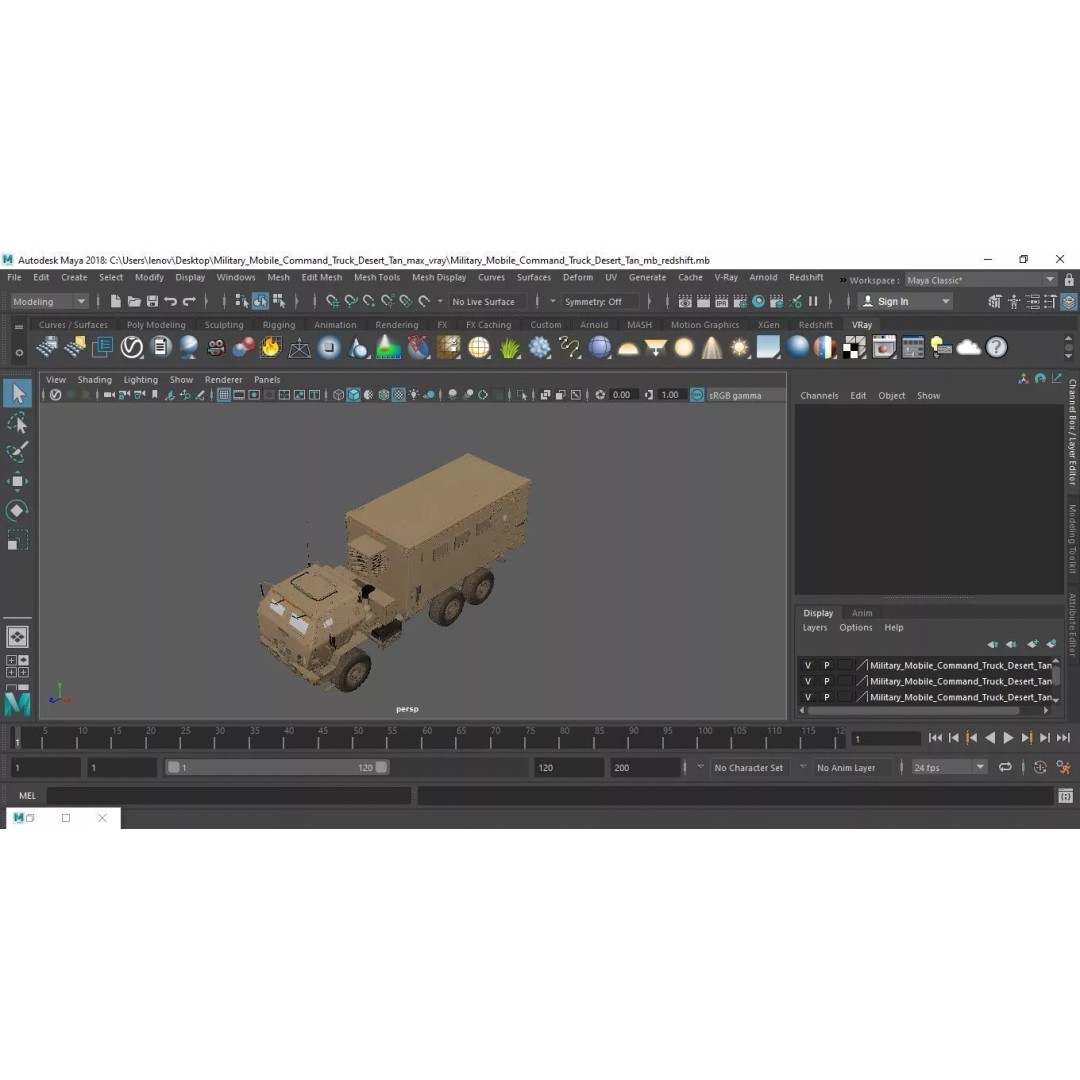Open the Modeling menu set dropdown
This screenshot has height=1080, width=1080.
pos(50,302)
